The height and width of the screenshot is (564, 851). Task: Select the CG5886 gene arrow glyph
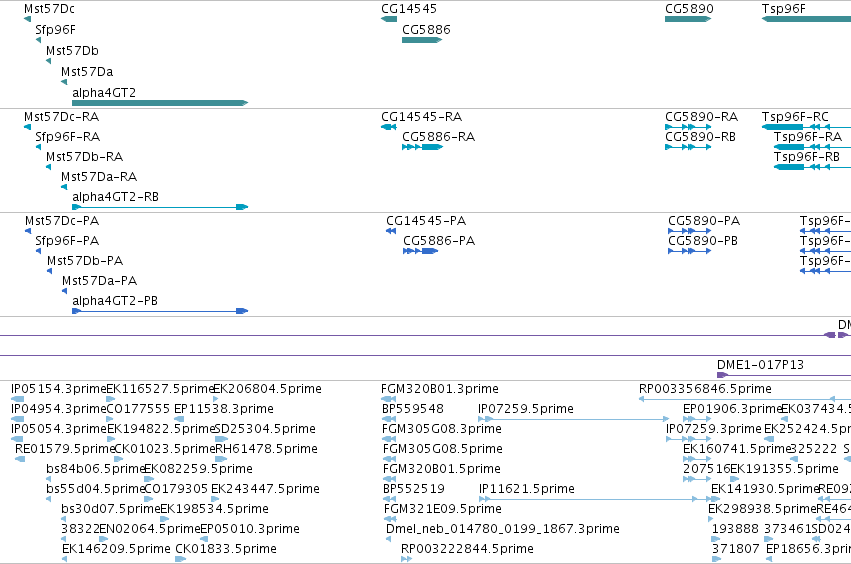pos(422,40)
